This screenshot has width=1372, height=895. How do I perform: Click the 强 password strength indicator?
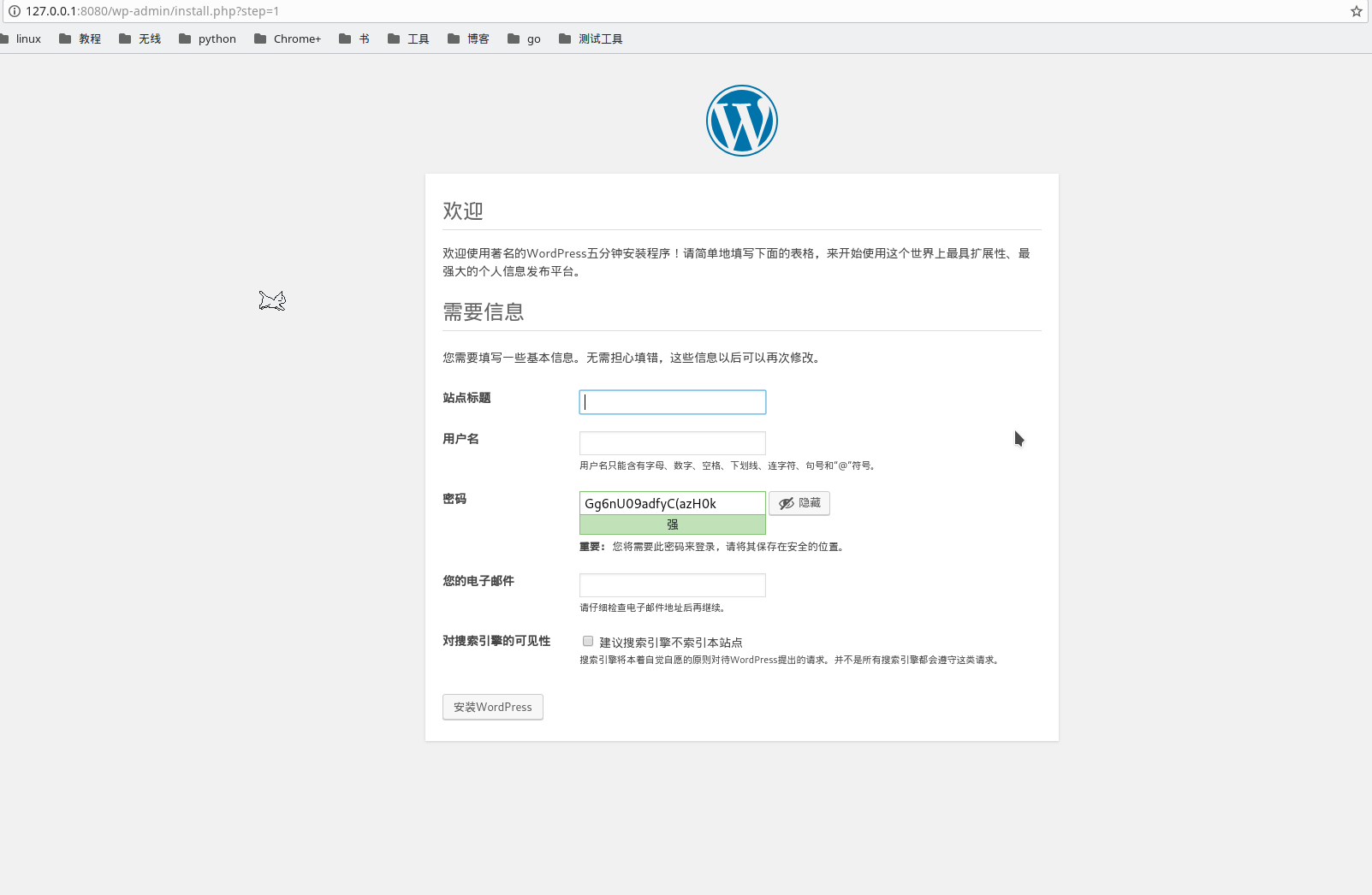point(673,525)
